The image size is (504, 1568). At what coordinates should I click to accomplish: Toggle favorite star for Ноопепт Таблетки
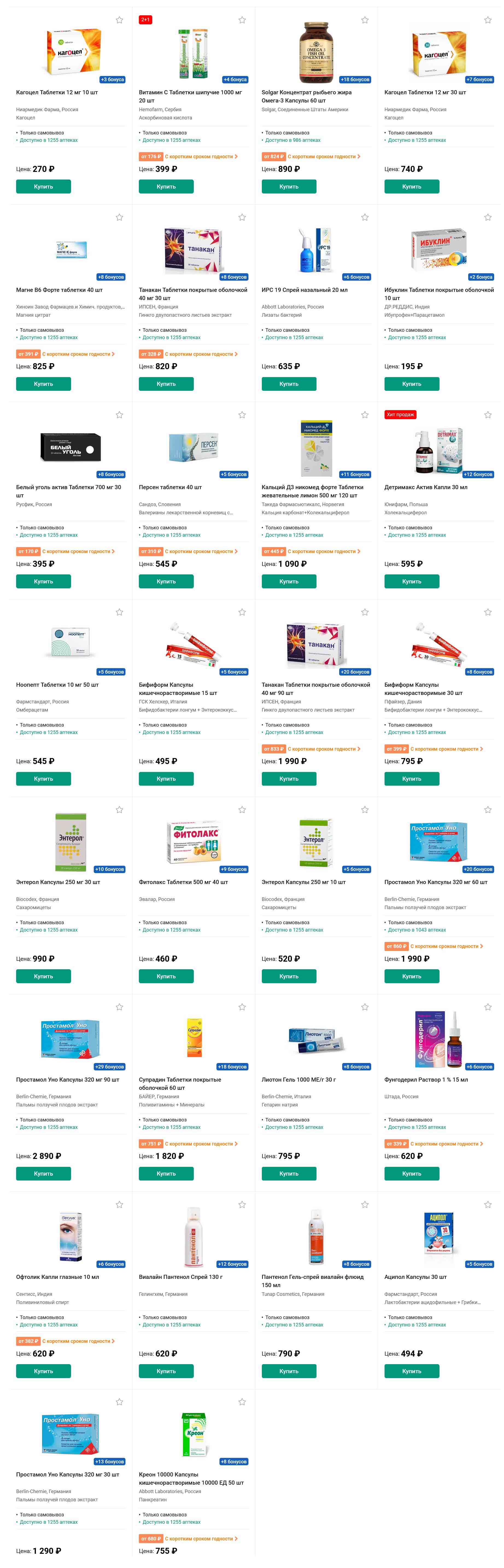click(119, 612)
